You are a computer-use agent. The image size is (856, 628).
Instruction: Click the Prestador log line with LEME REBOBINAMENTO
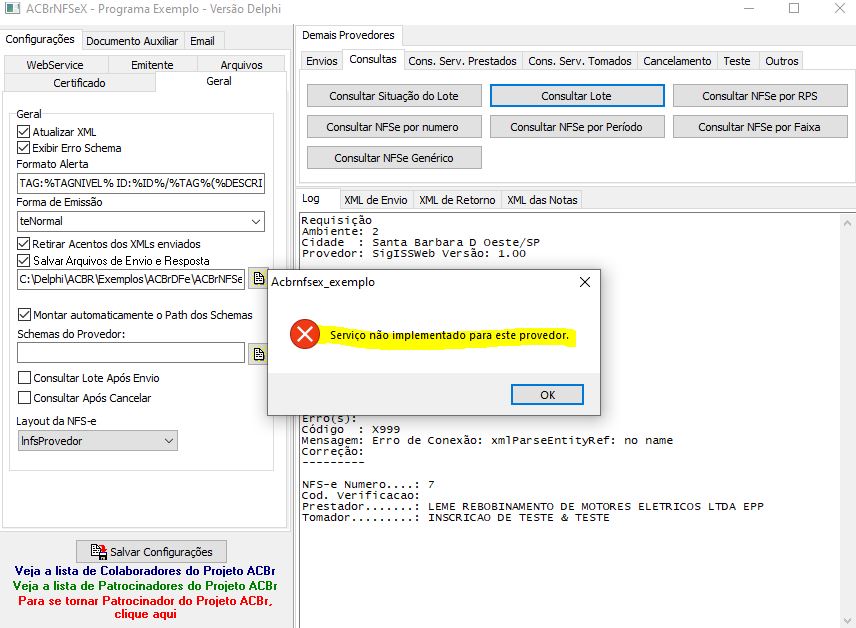pos(533,506)
